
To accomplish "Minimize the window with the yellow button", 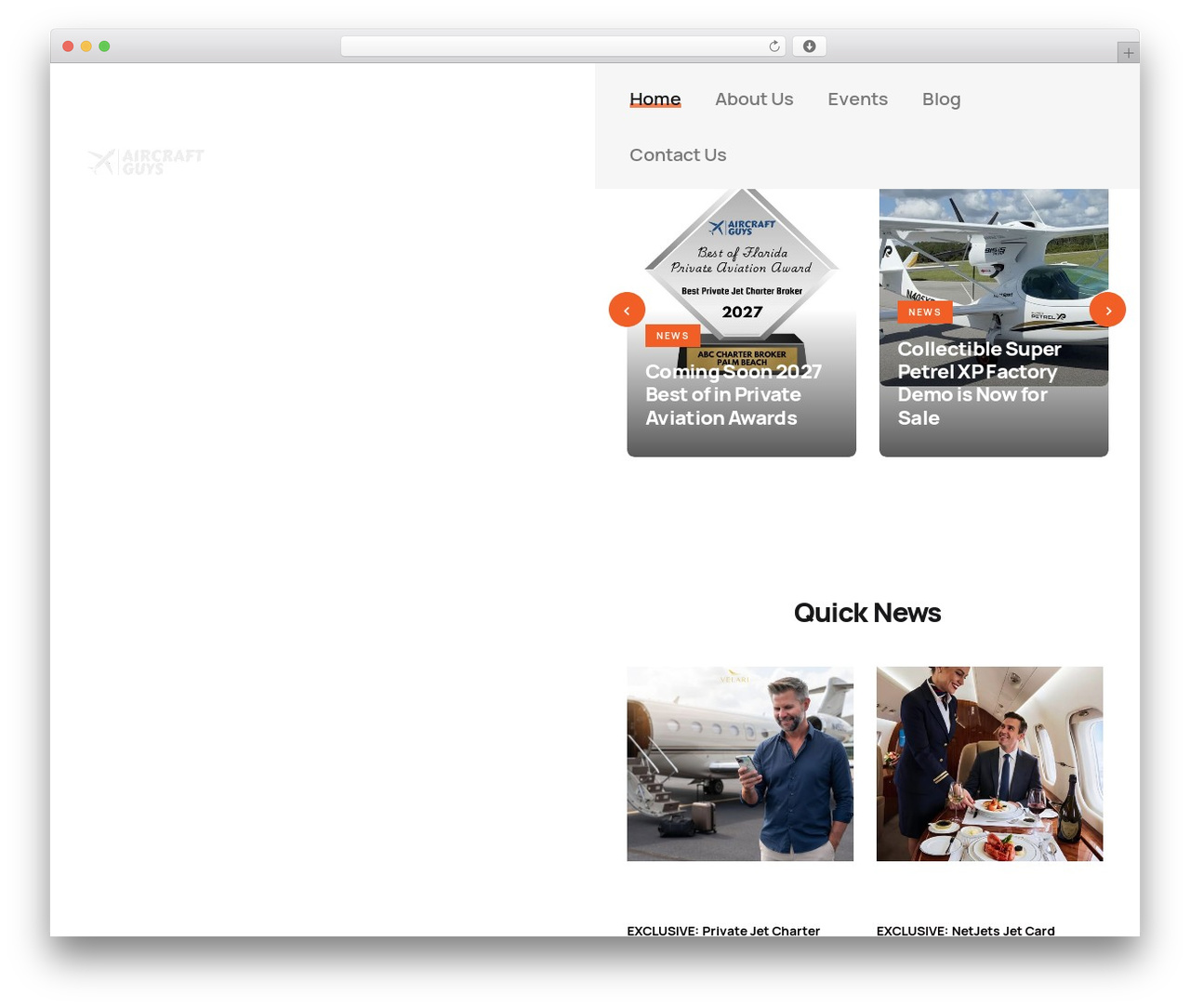I will coord(86,46).
